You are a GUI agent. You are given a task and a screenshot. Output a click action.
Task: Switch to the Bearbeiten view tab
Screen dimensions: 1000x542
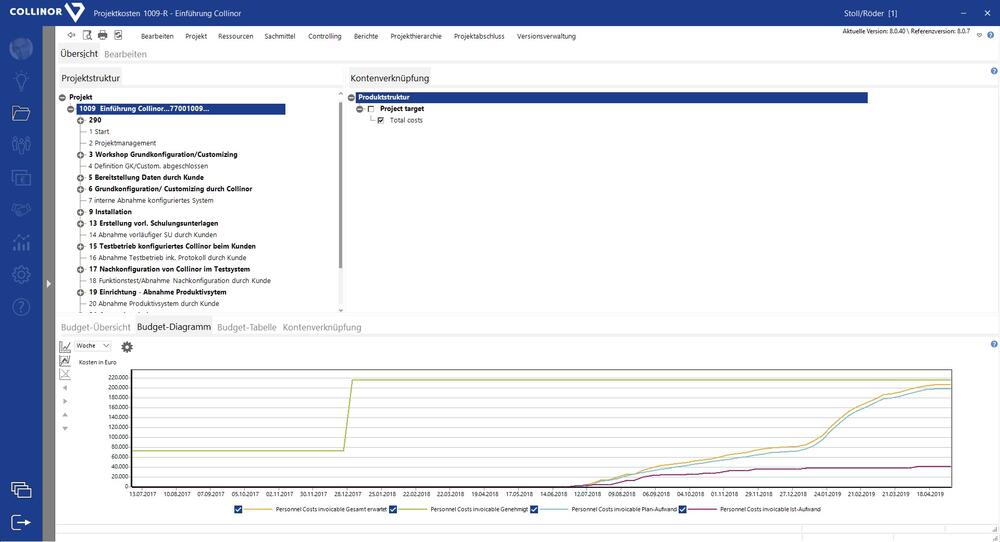pyautogui.click(x=125, y=54)
